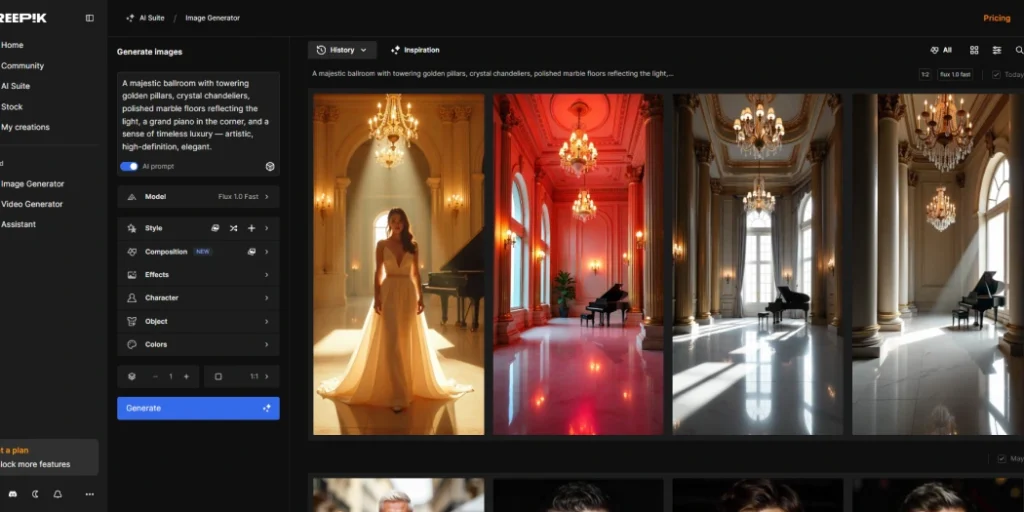Open notifications bell icon
The width and height of the screenshot is (1024, 512).
(x=58, y=494)
